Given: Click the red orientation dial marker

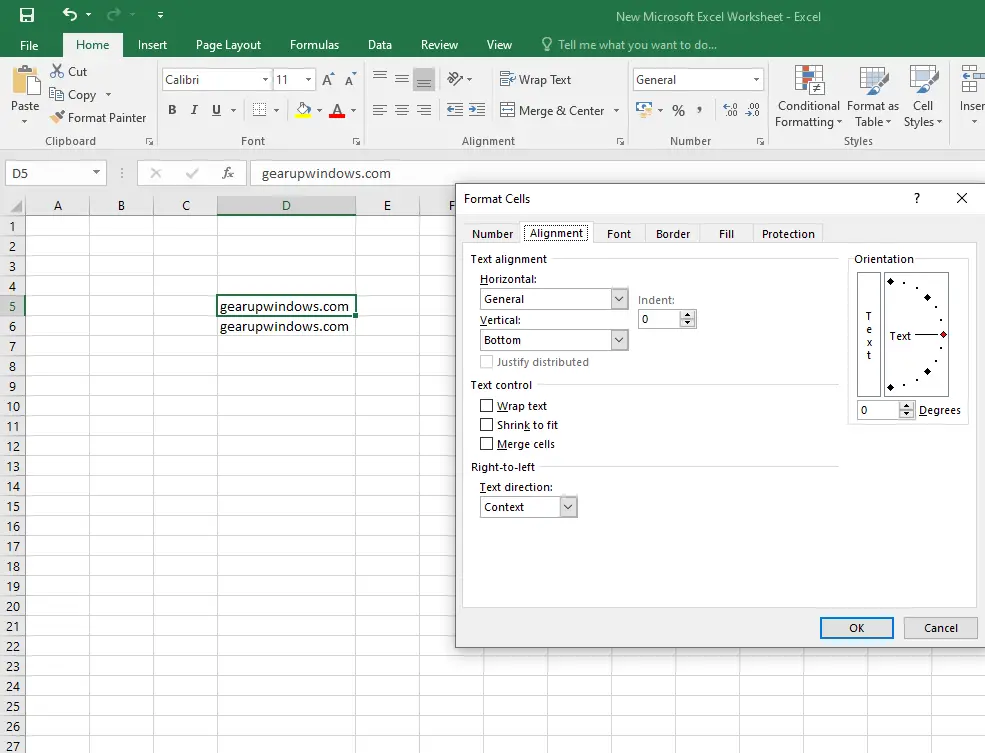Looking at the screenshot, I should (x=944, y=335).
